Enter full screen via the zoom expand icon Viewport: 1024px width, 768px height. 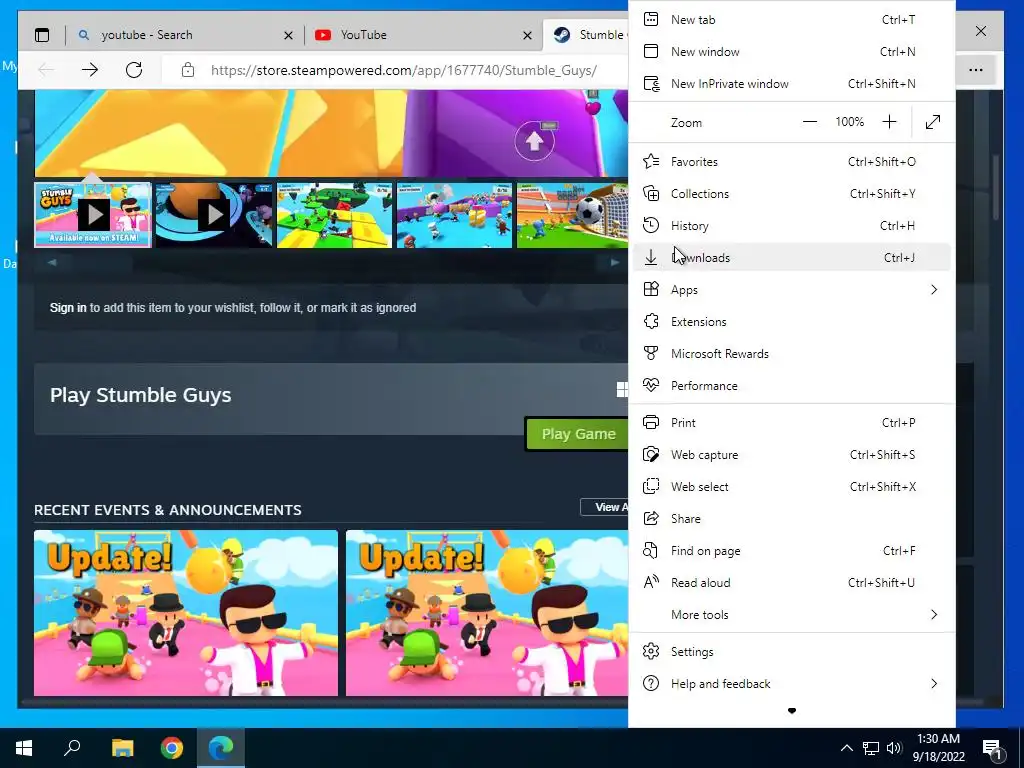tap(933, 122)
